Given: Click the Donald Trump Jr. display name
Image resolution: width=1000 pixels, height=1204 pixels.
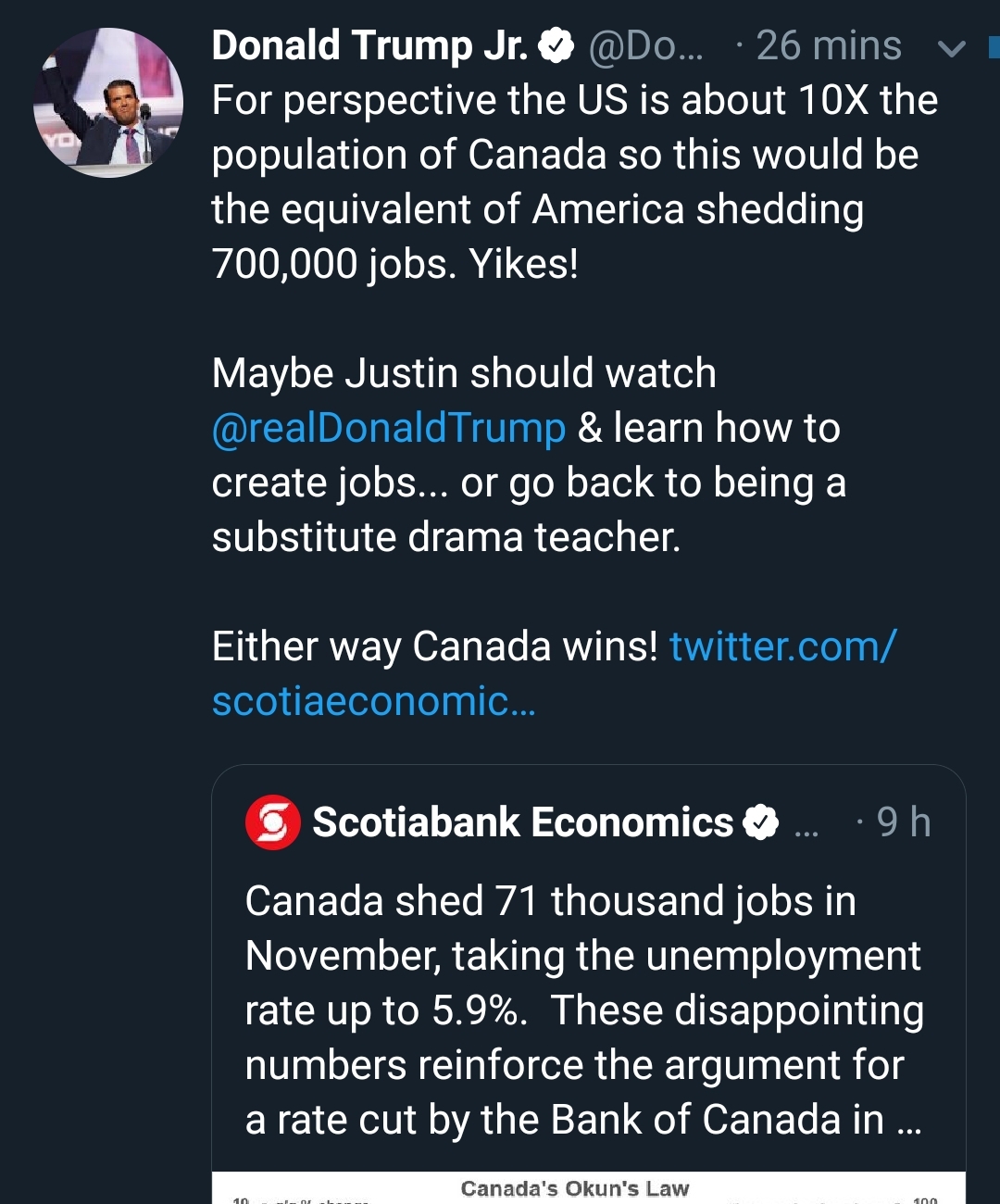Looking at the screenshot, I should click(369, 45).
